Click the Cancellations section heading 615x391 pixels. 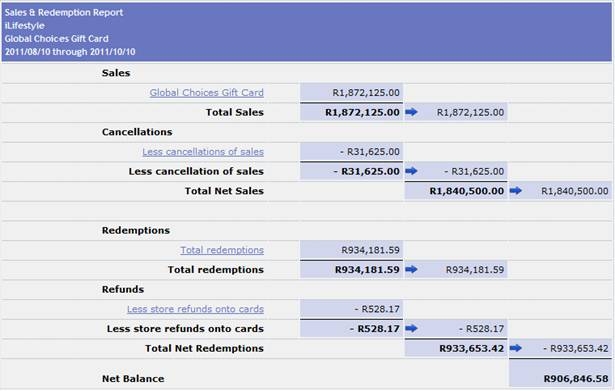point(137,132)
